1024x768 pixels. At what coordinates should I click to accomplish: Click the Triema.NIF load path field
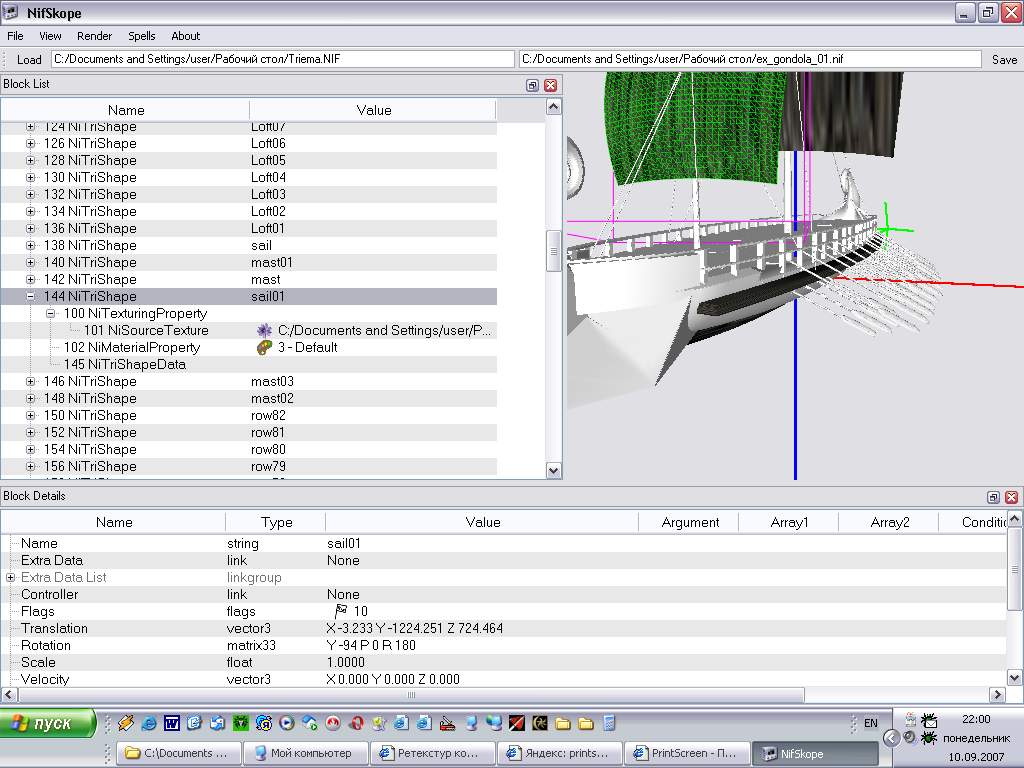click(282, 59)
